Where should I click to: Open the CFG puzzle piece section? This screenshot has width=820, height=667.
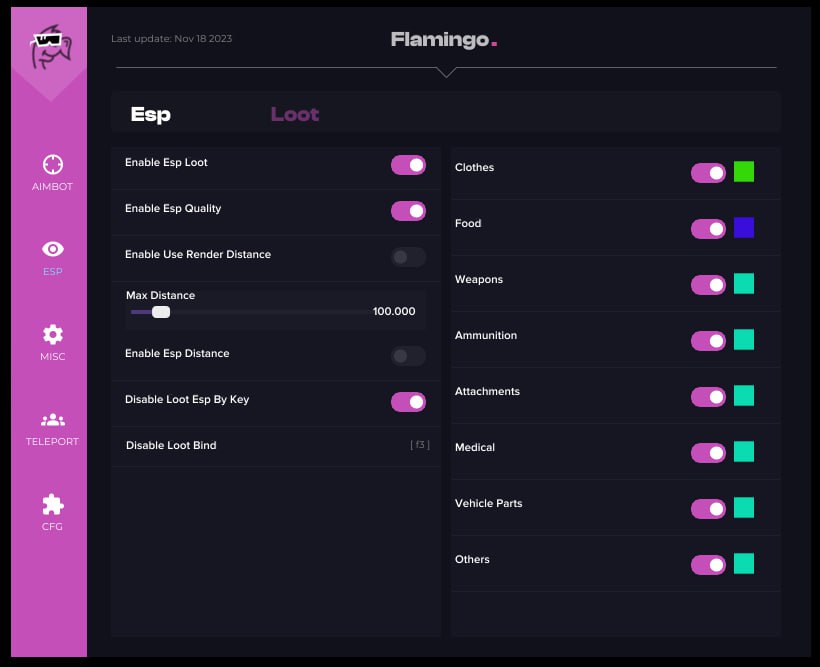52,513
